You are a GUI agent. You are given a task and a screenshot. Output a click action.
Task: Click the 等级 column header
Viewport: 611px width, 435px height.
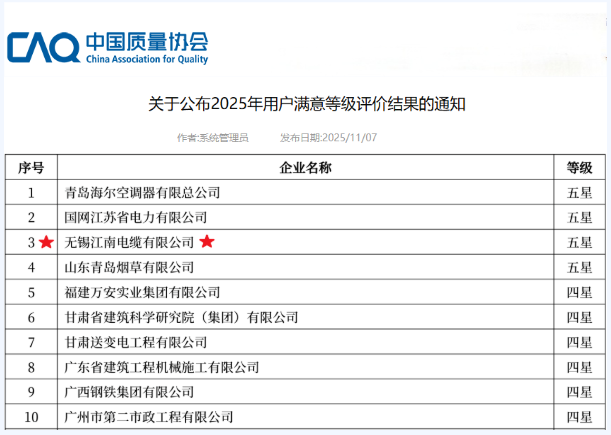click(579, 167)
